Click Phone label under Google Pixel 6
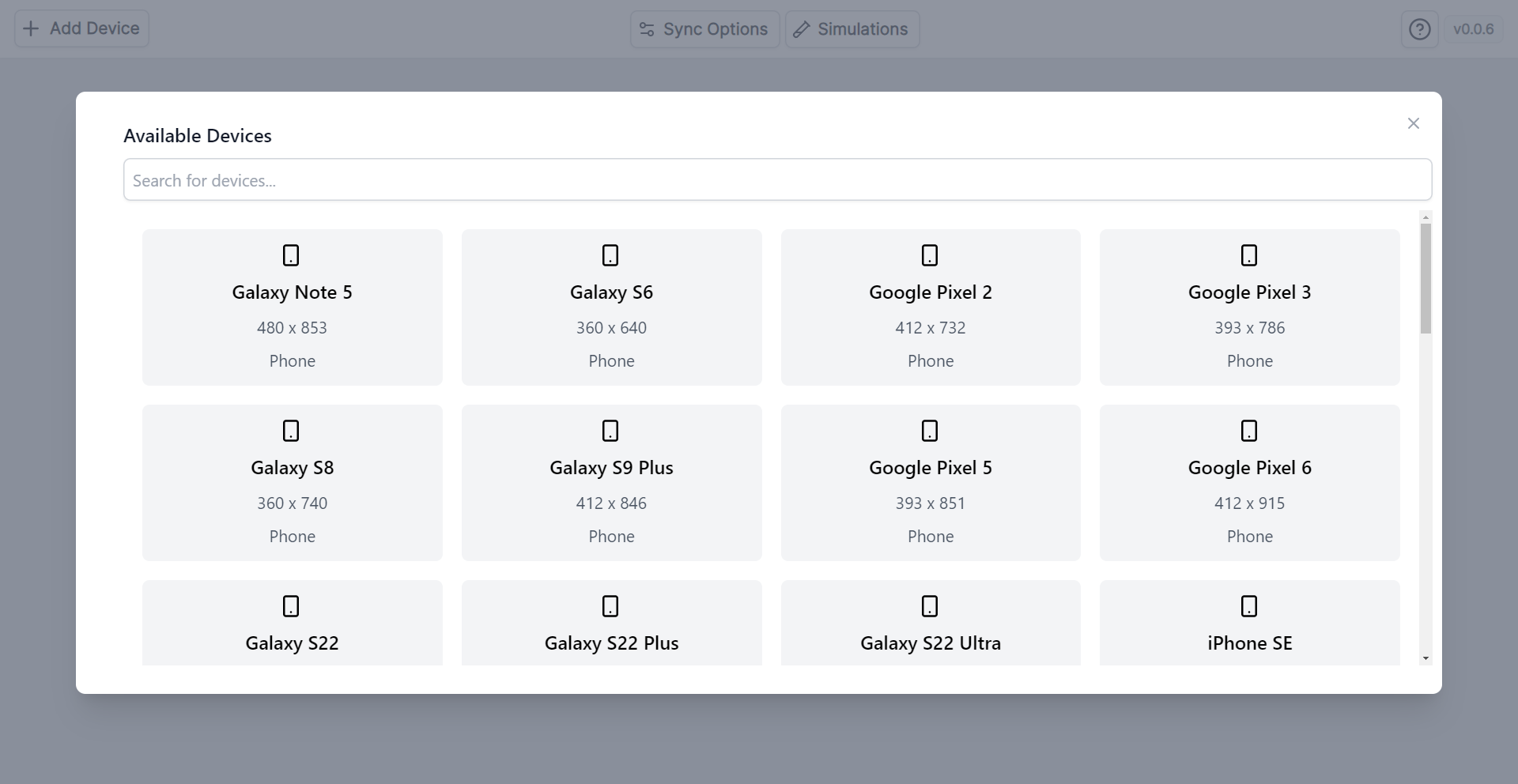This screenshot has height=784, width=1518. [1250, 537]
